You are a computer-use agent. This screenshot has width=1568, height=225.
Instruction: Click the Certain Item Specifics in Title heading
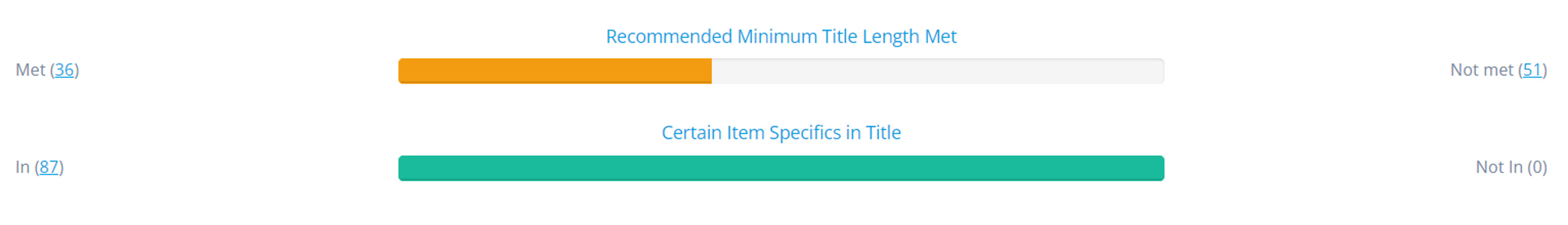pos(781,133)
